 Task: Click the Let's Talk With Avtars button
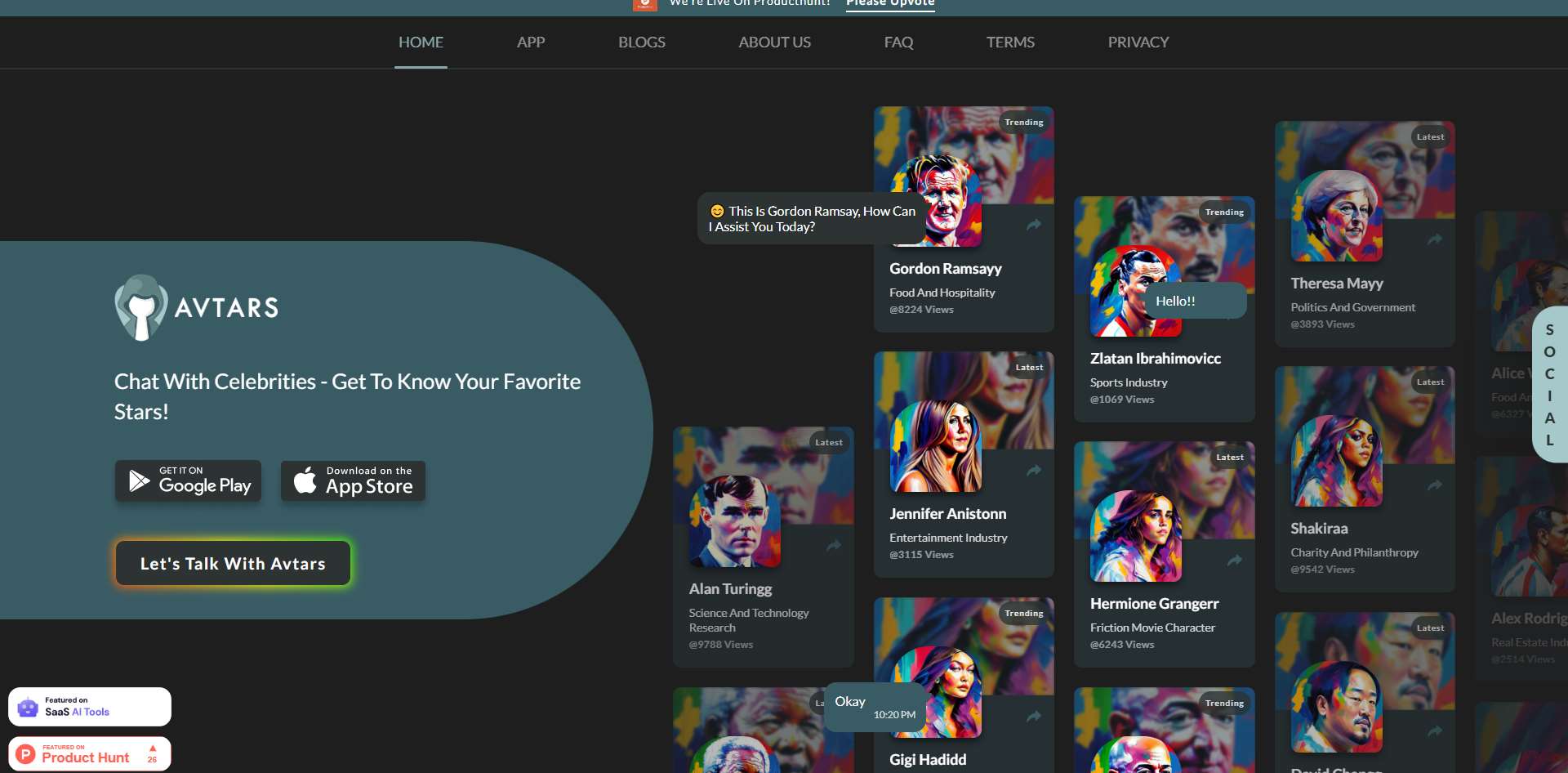click(232, 563)
